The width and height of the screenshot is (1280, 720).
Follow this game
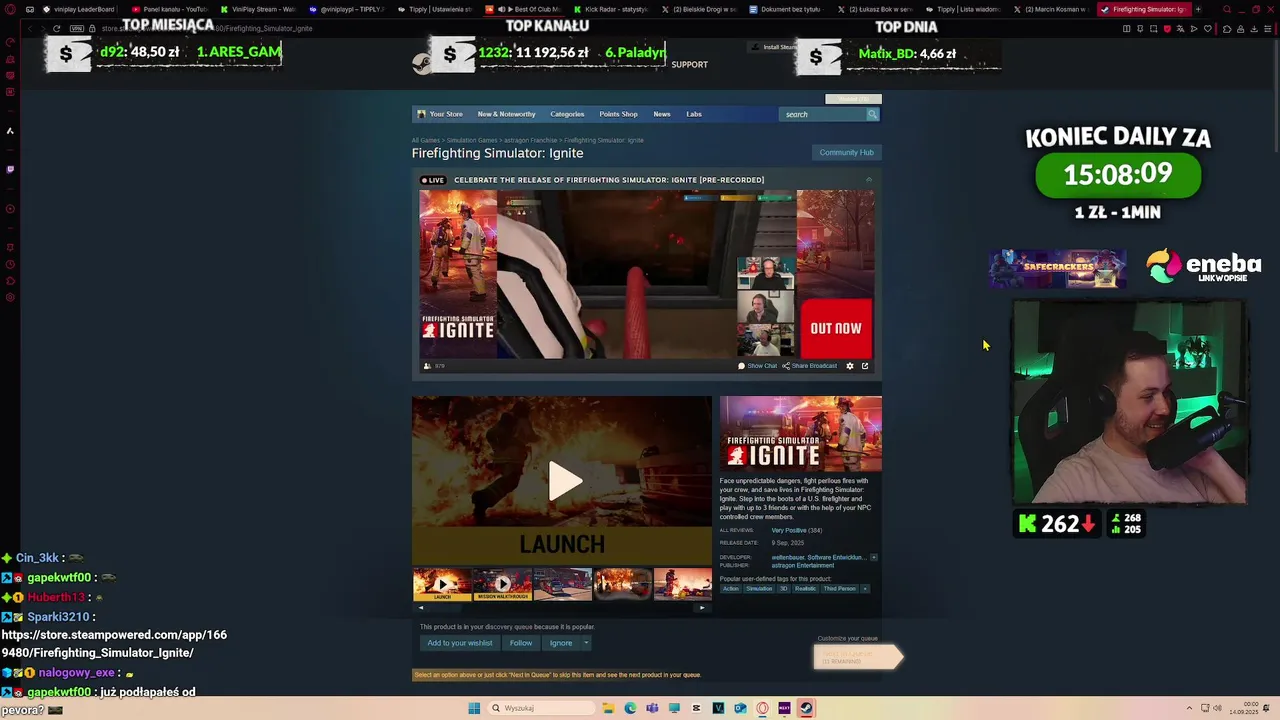tap(521, 643)
